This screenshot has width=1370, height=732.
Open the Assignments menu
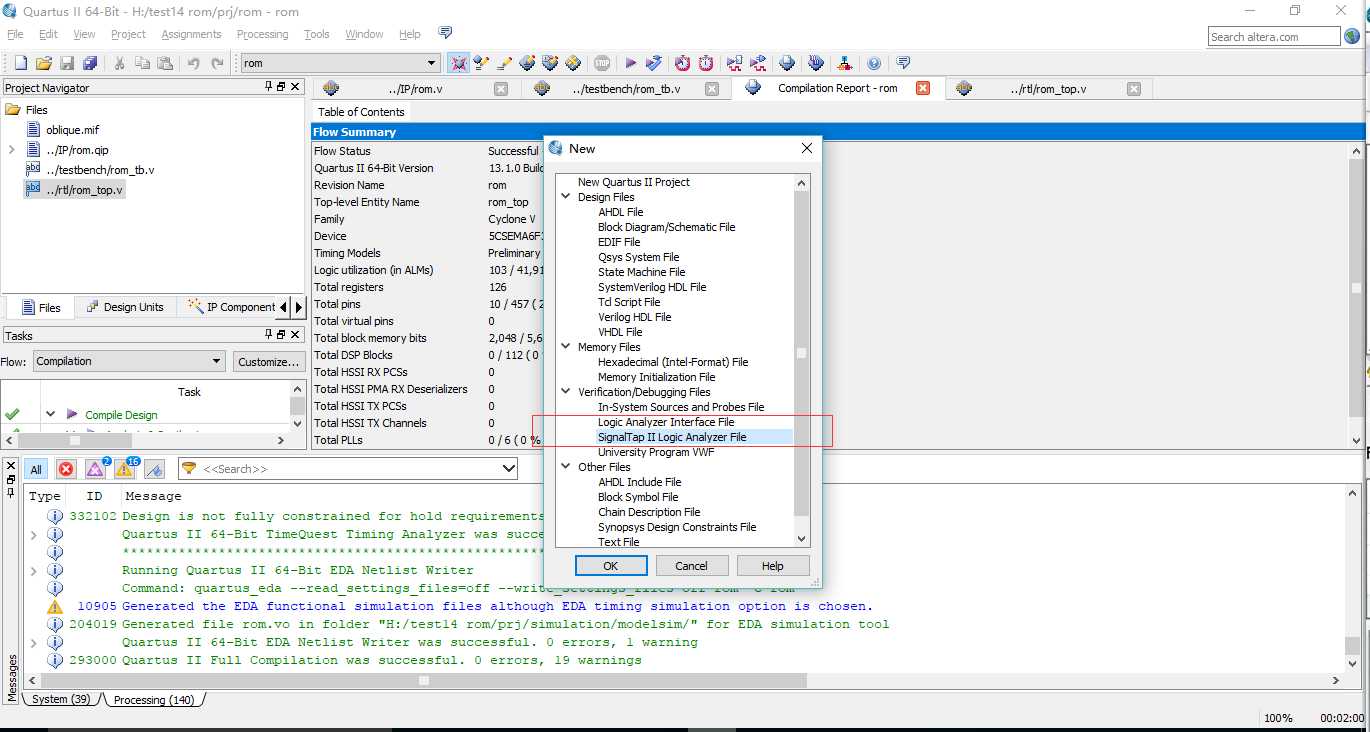click(191, 34)
